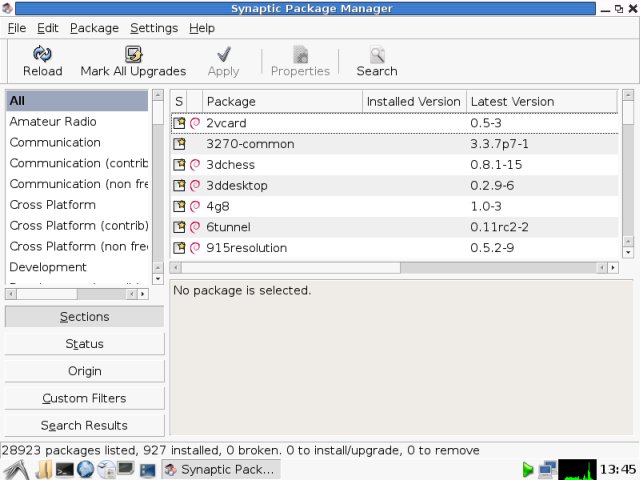640x480 pixels.
Task: Select the Cross Platform (contrib) section
Action: [77, 226]
